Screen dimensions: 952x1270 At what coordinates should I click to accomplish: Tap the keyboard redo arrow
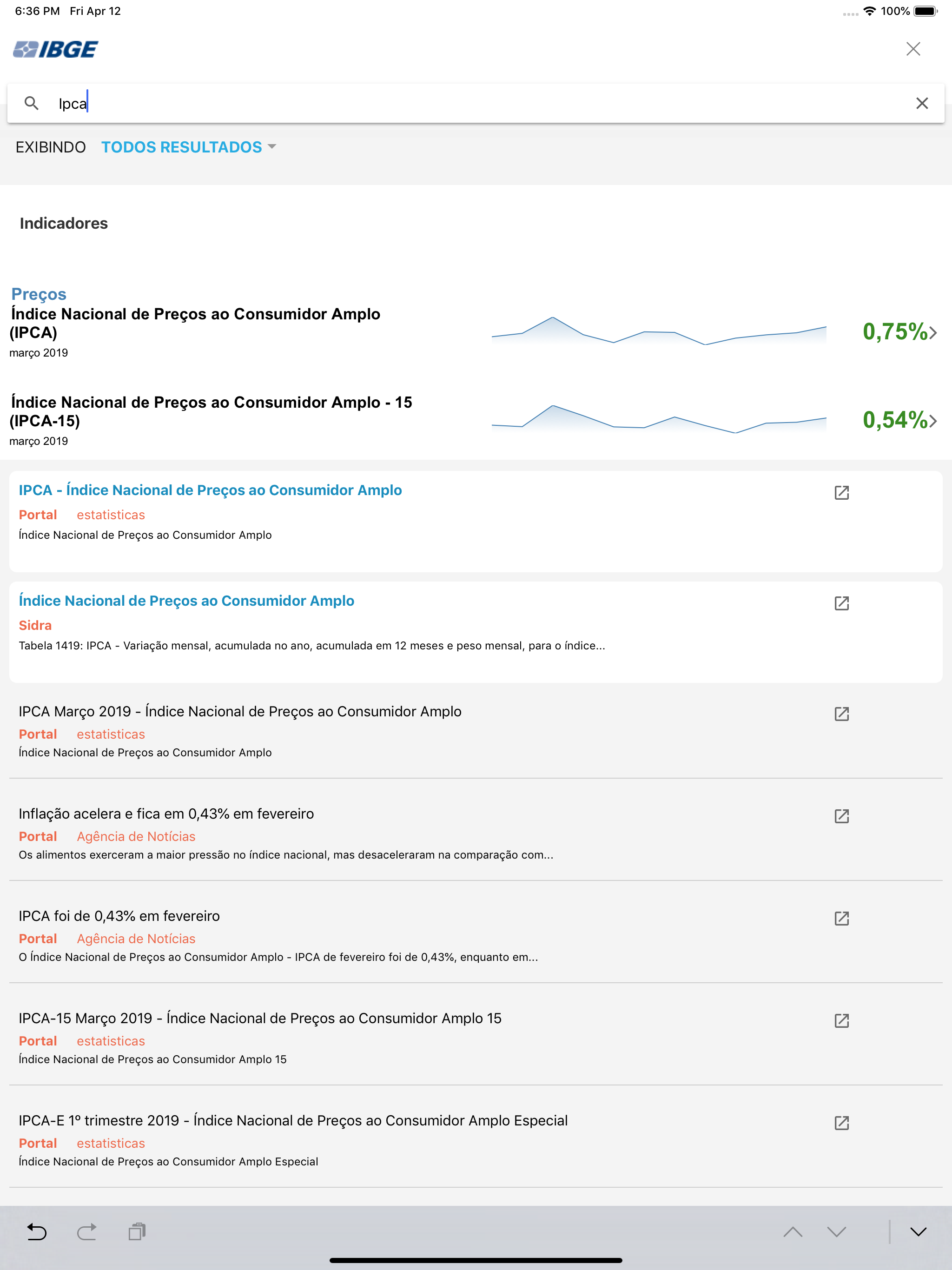pos(87,1231)
